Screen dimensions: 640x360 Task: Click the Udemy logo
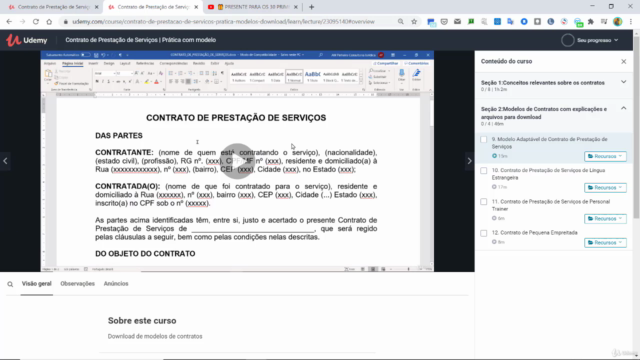27,40
